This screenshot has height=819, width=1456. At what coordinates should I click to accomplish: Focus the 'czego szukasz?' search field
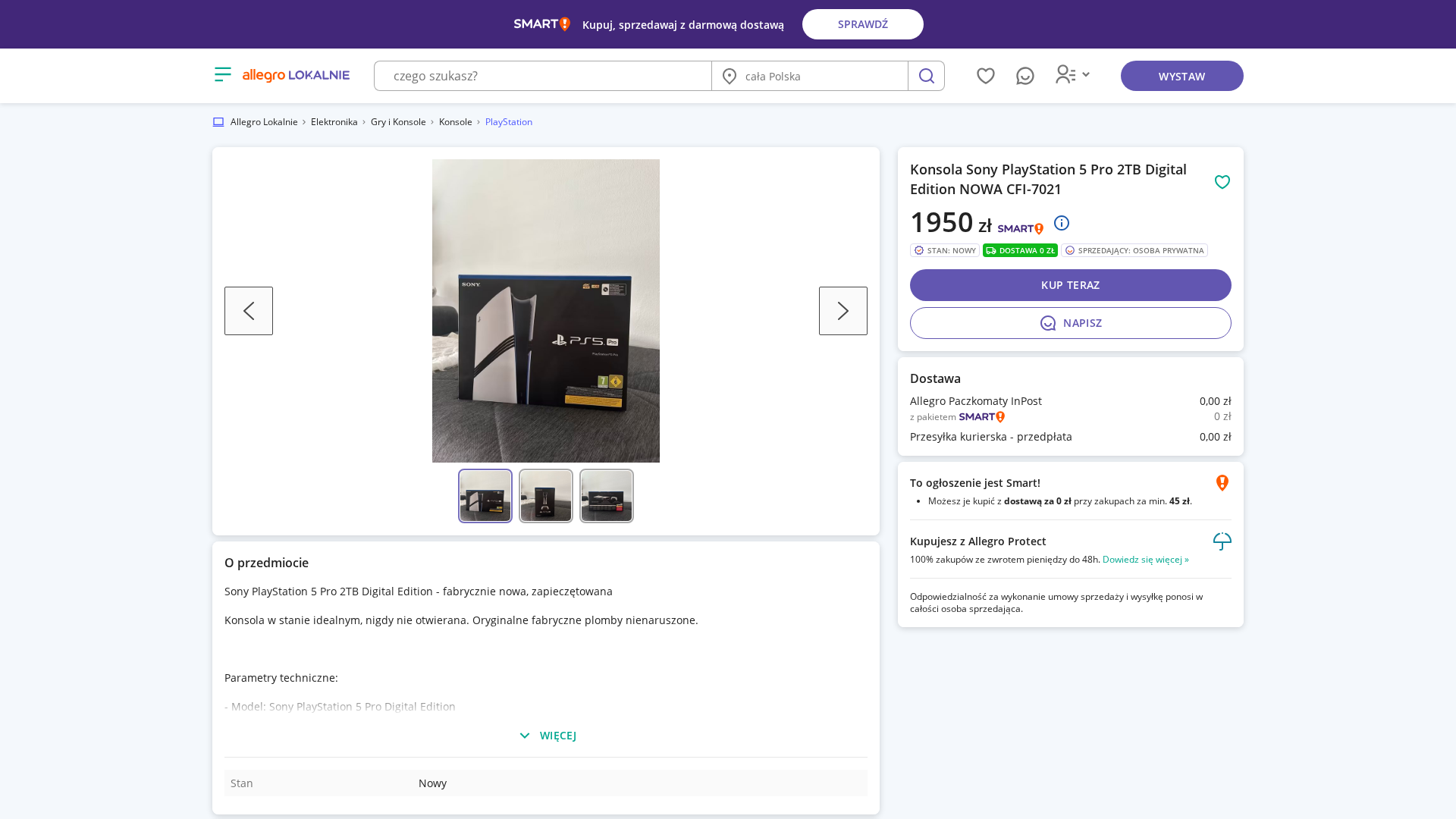543,76
